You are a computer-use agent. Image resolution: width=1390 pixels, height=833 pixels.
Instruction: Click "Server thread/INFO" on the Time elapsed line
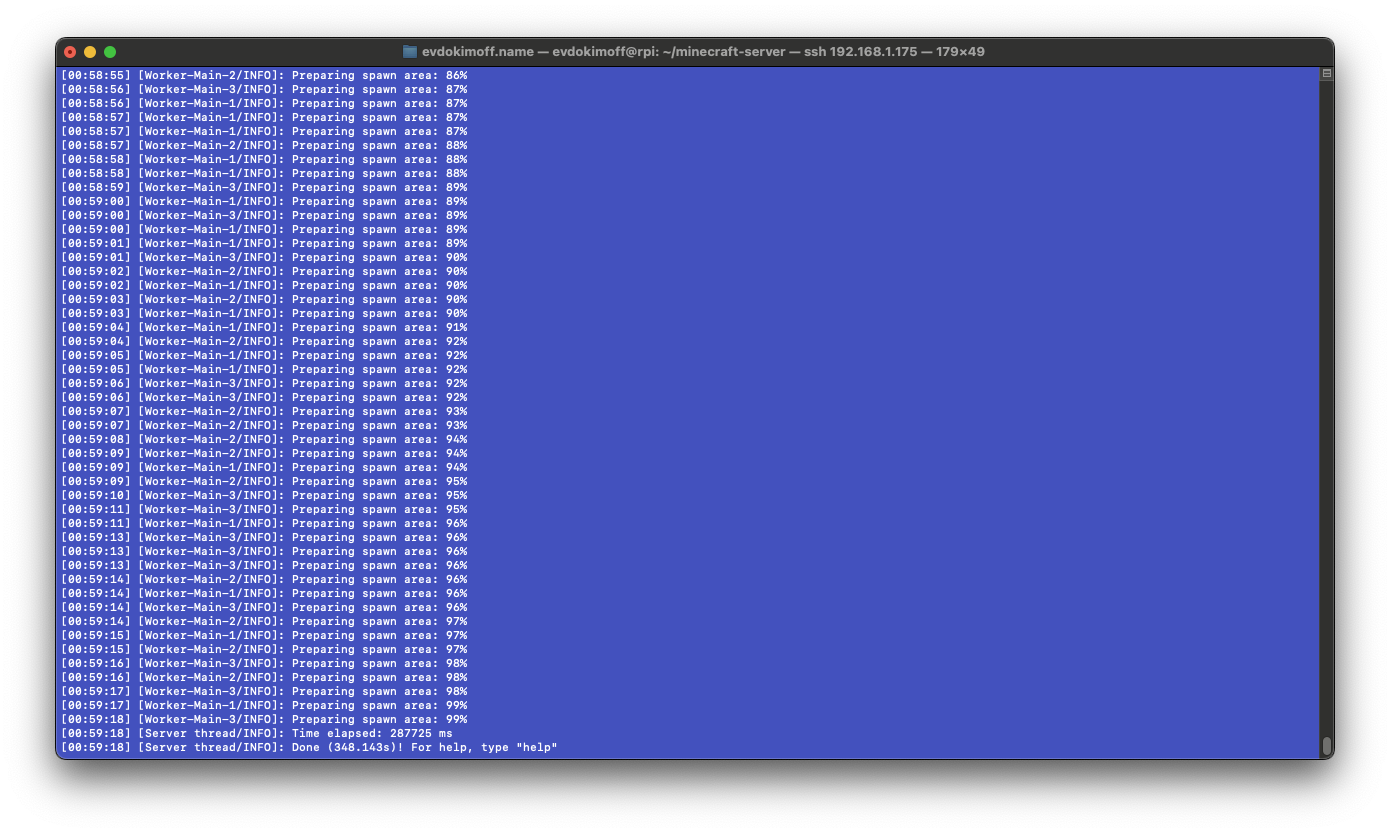[211, 733]
